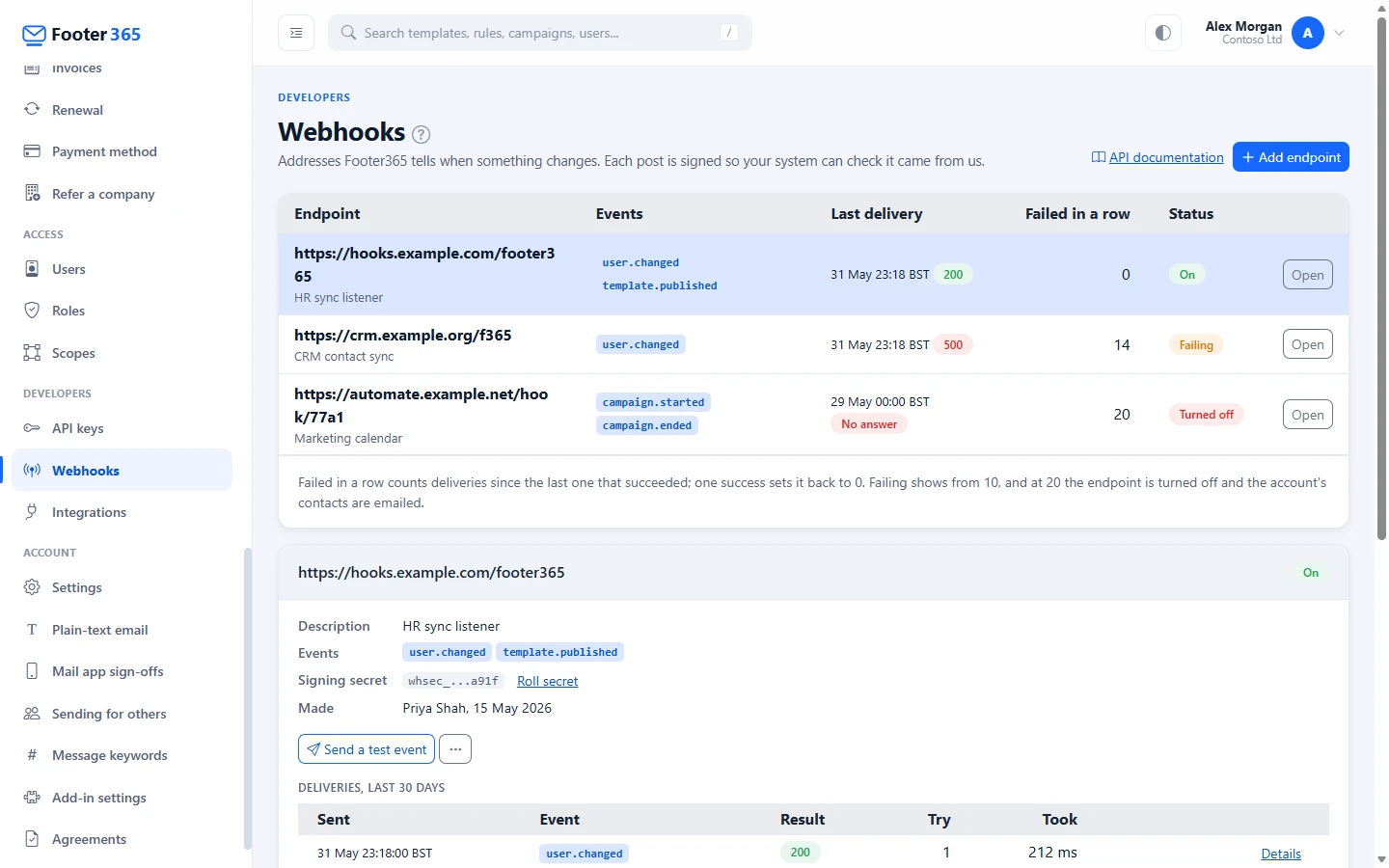
Task: Open Details for the 23:18:00 delivery
Action: (1281, 854)
